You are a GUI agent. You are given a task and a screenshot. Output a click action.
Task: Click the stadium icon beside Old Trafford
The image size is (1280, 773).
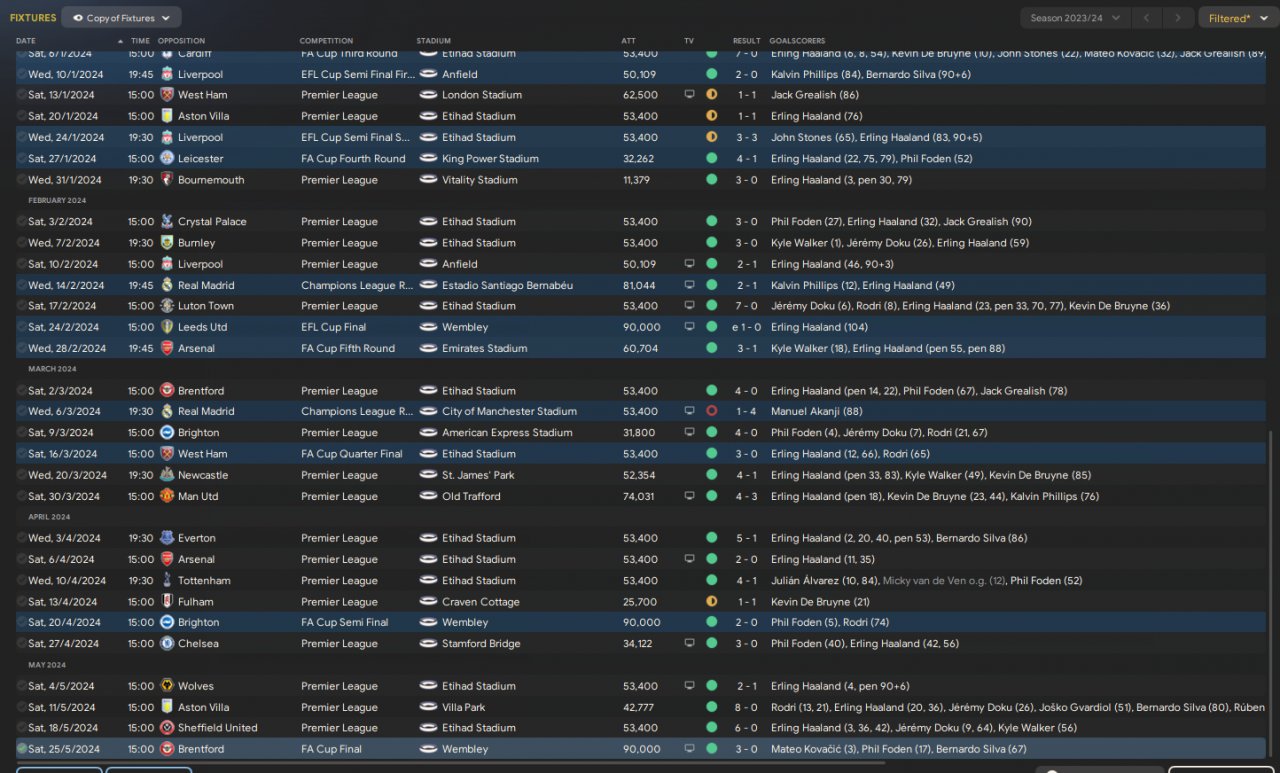(x=428, y=496)
